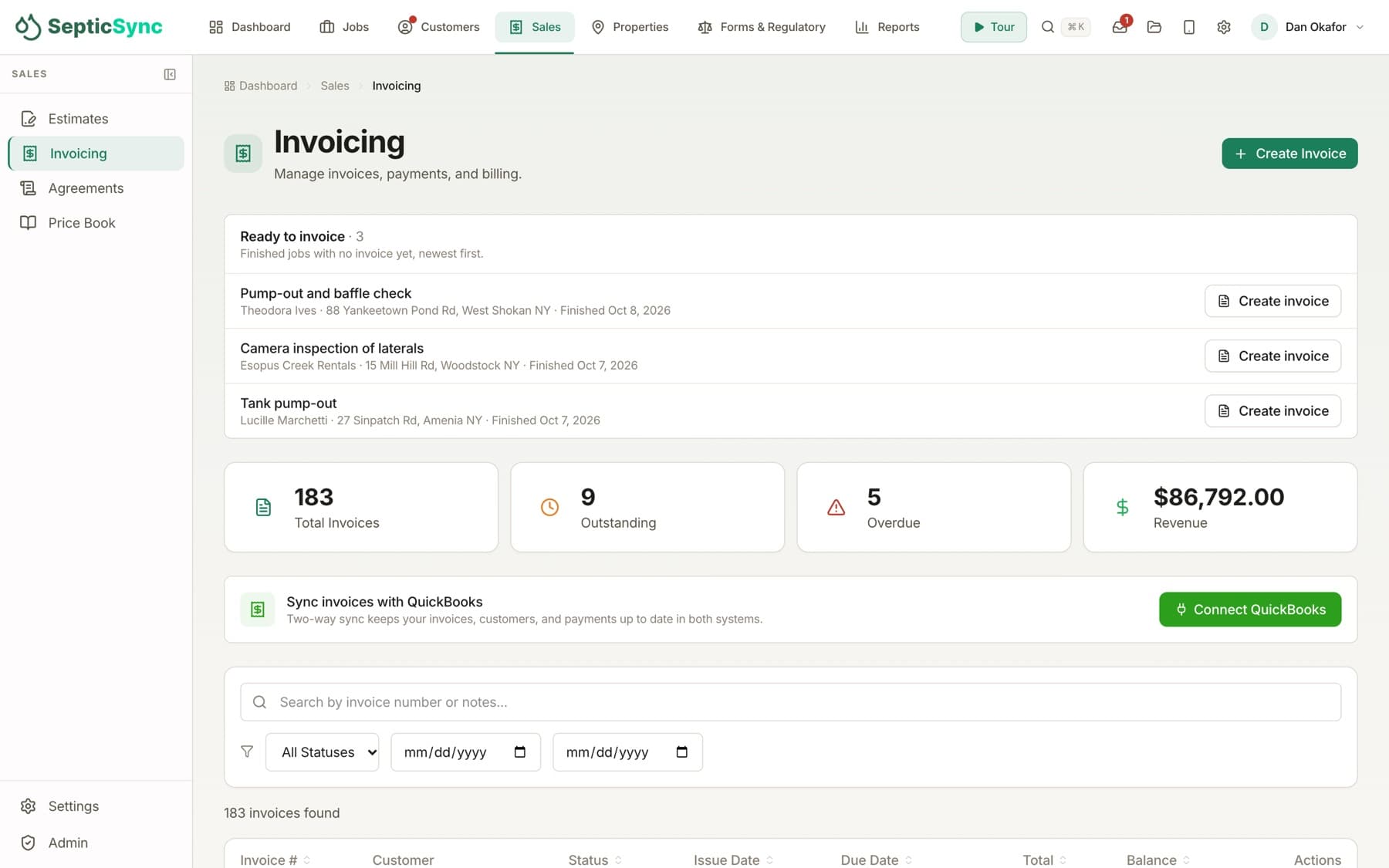Click the SepticSync logo
This screenshot has width=1389, height=868.
click(x=89, y=27)
